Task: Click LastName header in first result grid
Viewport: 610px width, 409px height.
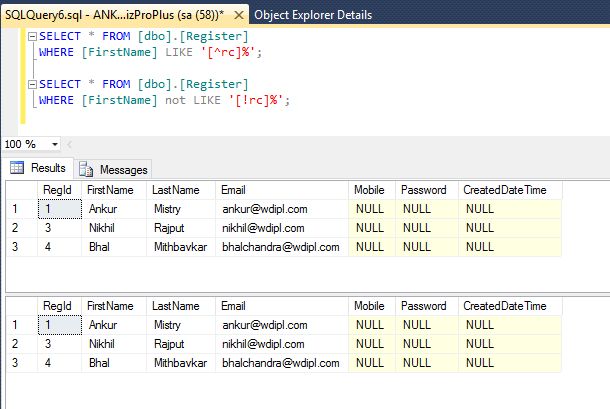Action: click(181, 190)
